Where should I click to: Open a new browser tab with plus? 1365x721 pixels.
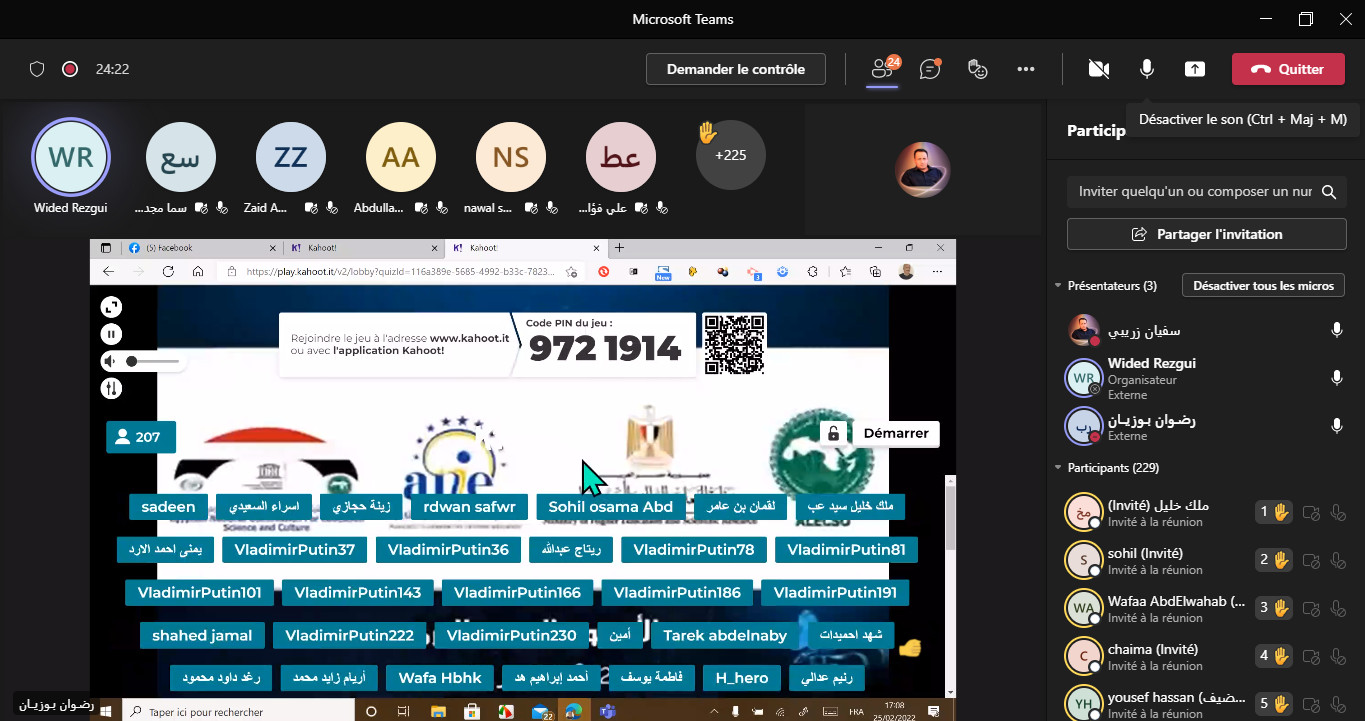point(619,247)
